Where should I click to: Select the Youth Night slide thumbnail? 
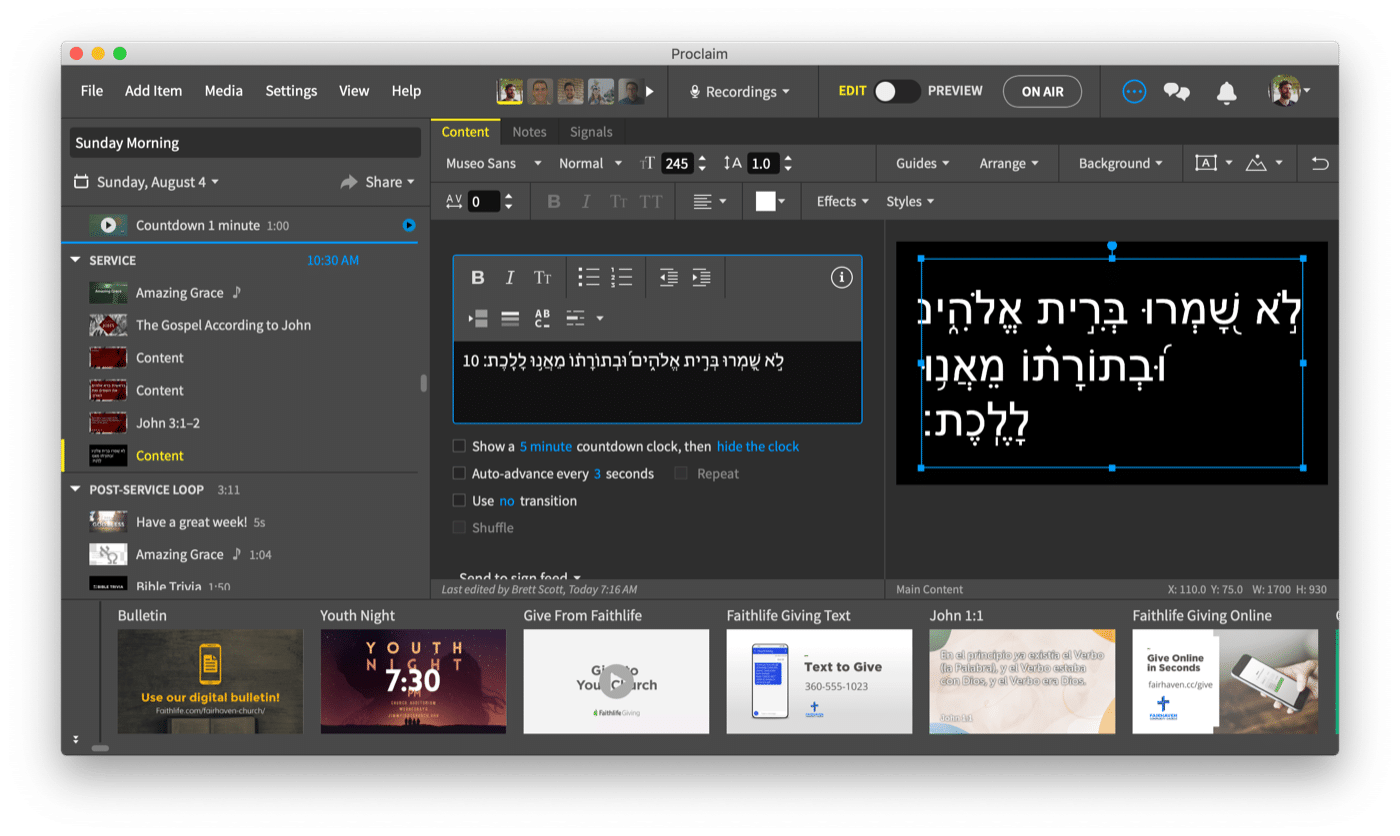(x=413, y=681)
